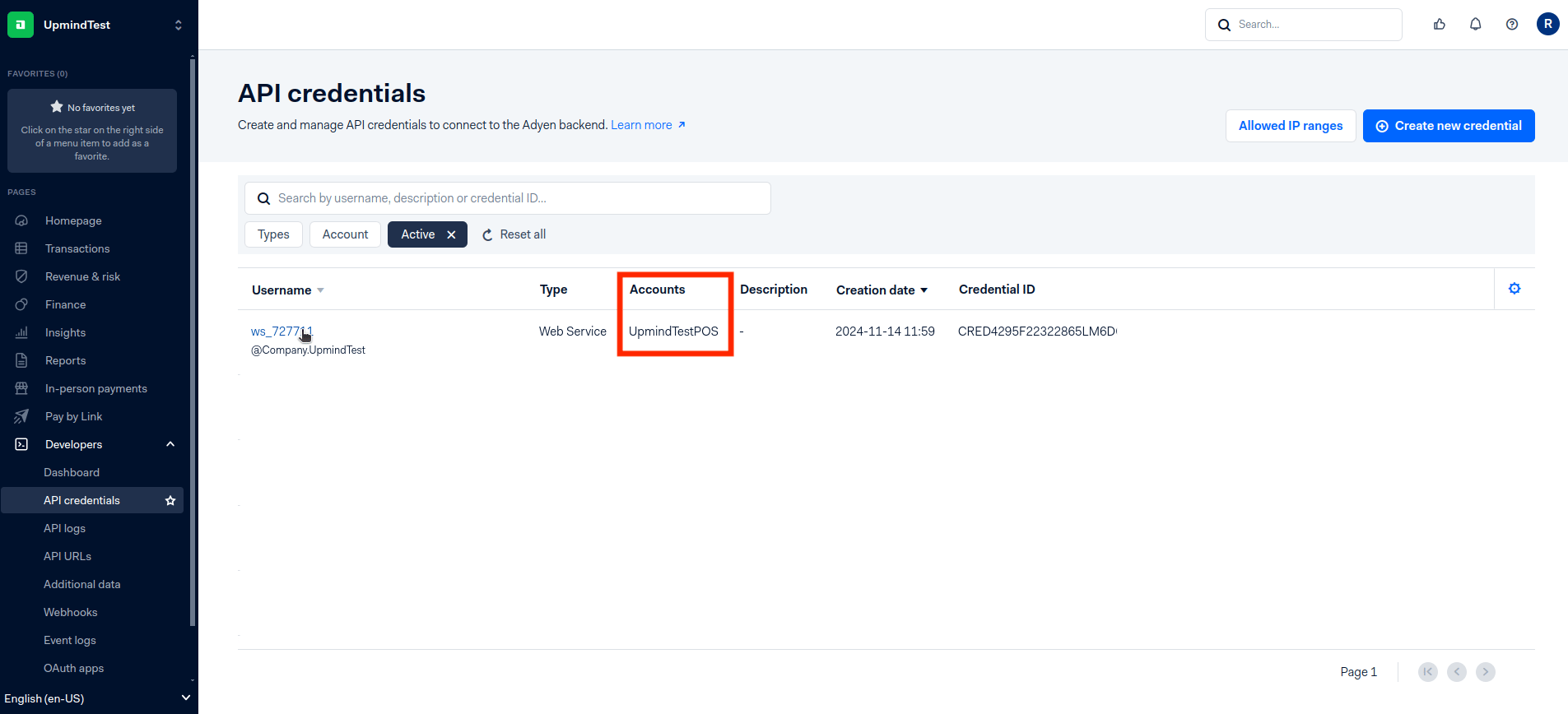Open the user profile avatar R
Image resolution: width=1568 pixels, height=714 pixels.
click(1548, 24)
